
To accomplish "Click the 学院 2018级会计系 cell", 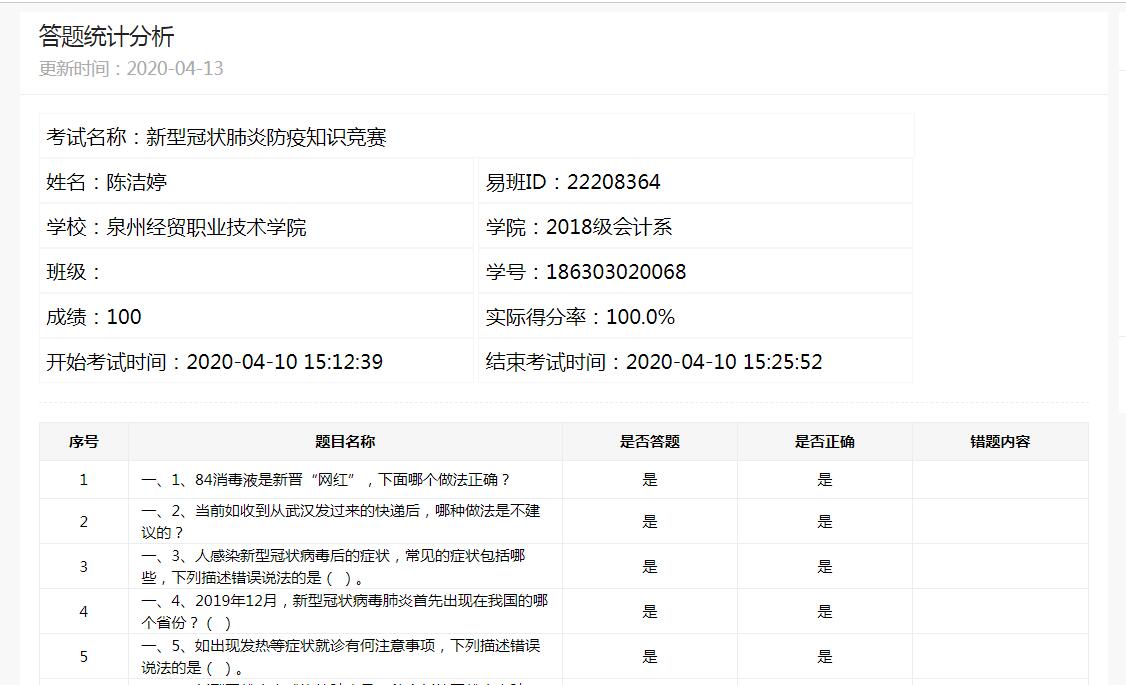I will tap(579, 227).
